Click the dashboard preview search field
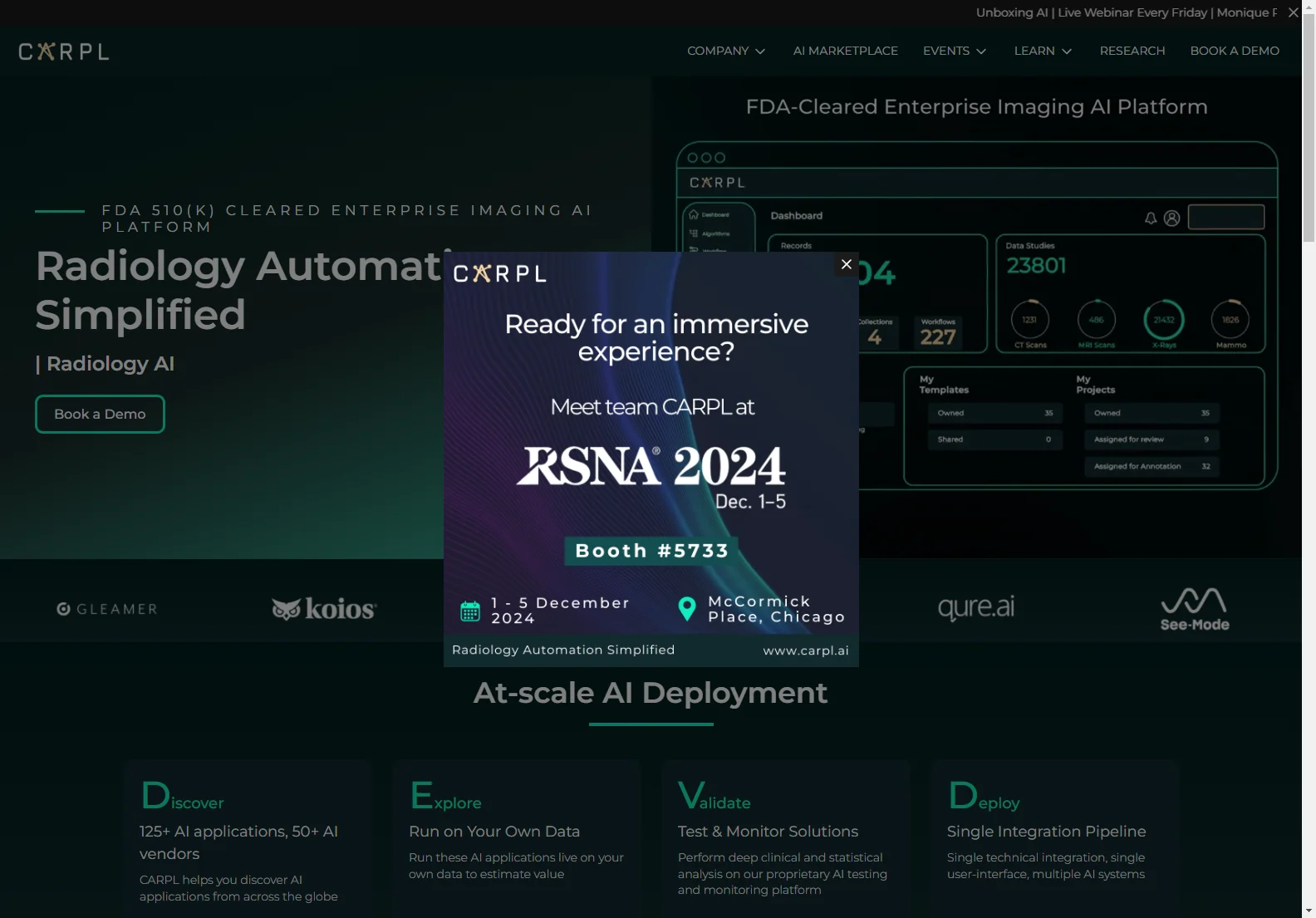 pos(1226,217)
